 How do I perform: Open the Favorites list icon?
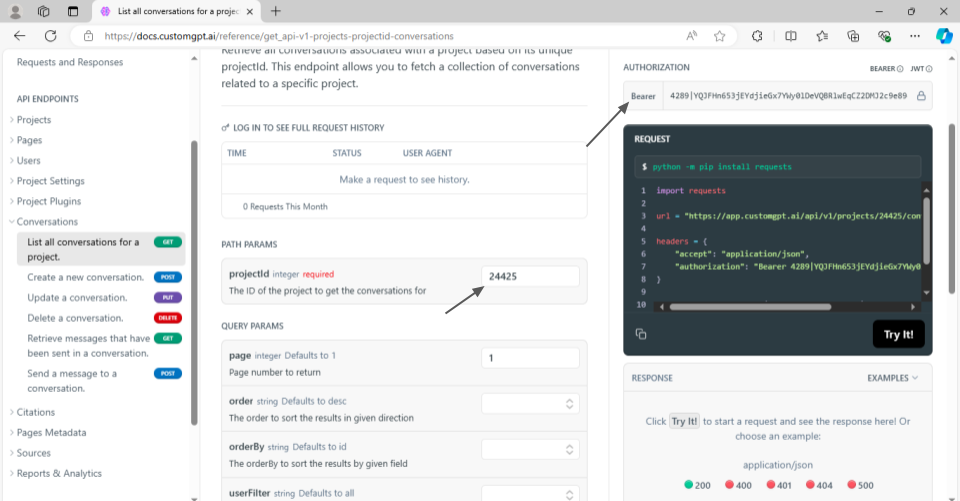coord(822,36)
